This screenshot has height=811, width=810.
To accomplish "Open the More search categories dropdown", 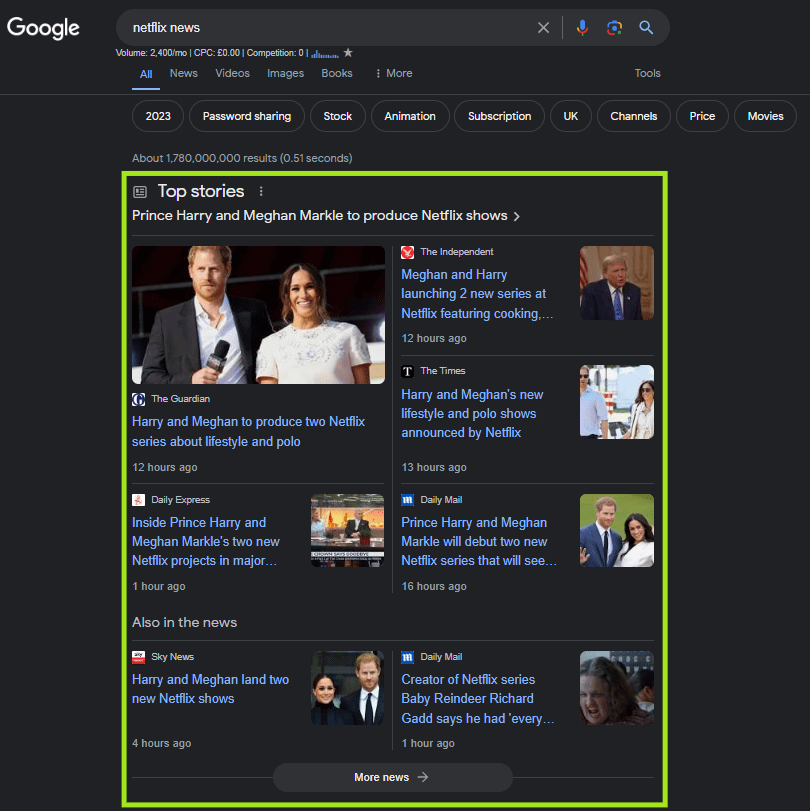I will click(x=393, y=73).
